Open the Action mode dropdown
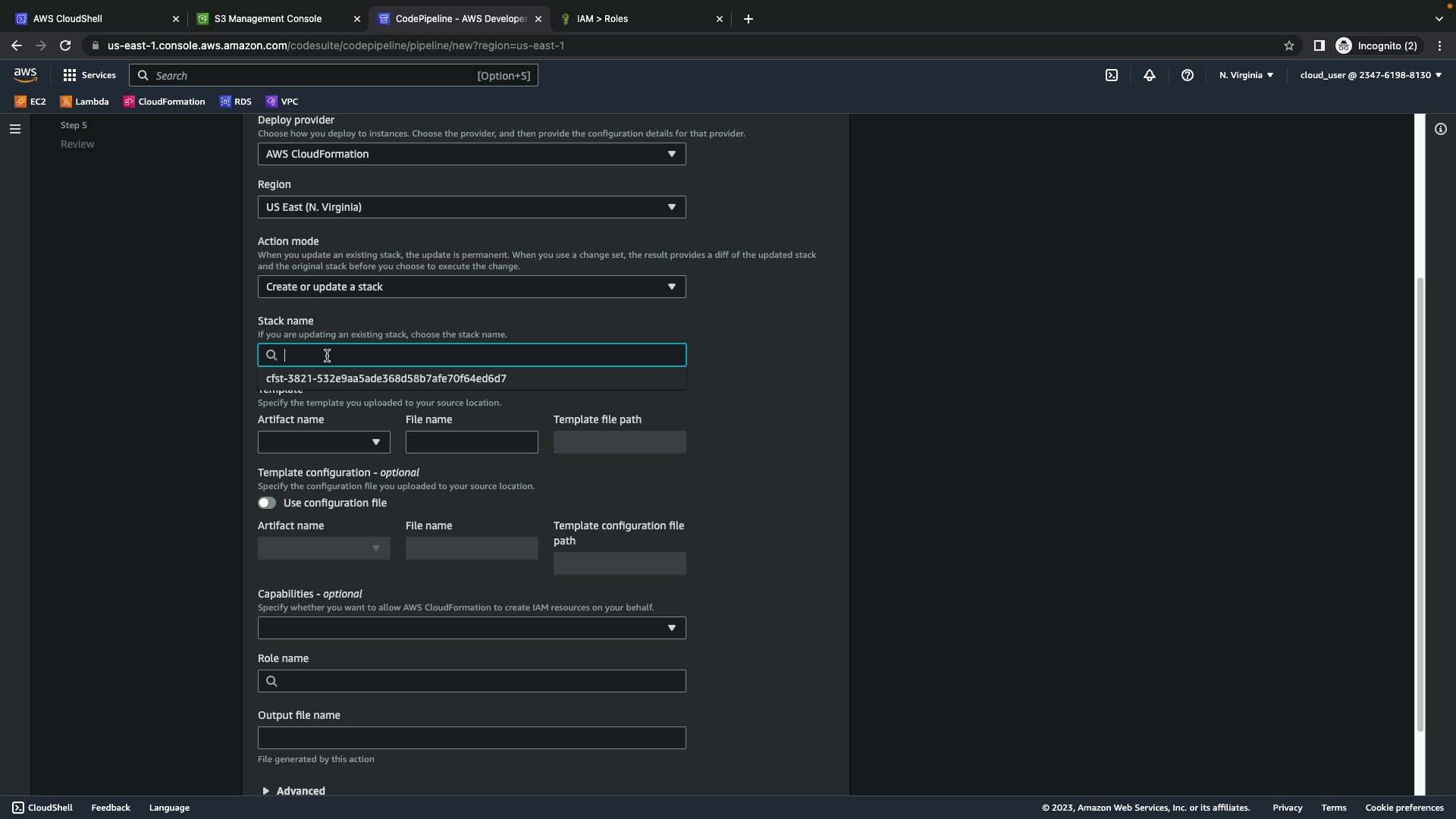Screen dimensions: 1456x819 click(x=471, y=287)
